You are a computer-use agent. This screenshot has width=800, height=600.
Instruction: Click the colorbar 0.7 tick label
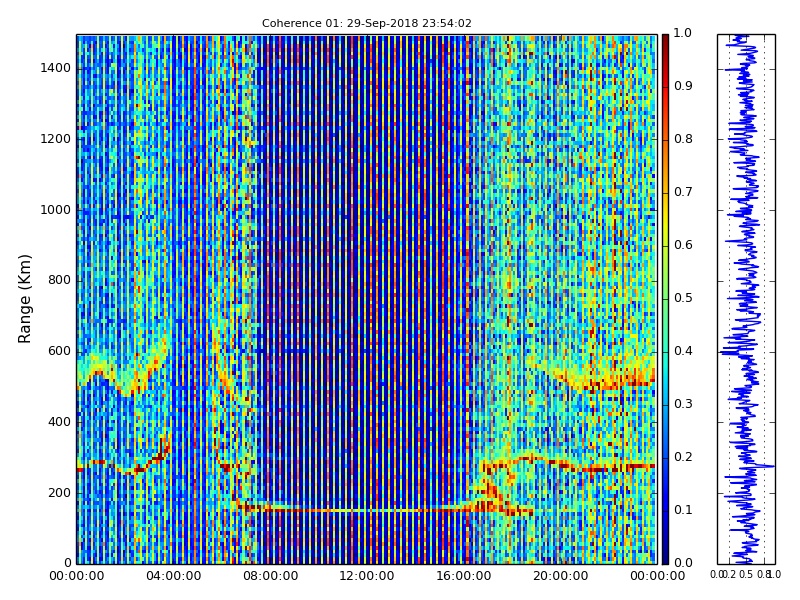[x=683, y=192]
